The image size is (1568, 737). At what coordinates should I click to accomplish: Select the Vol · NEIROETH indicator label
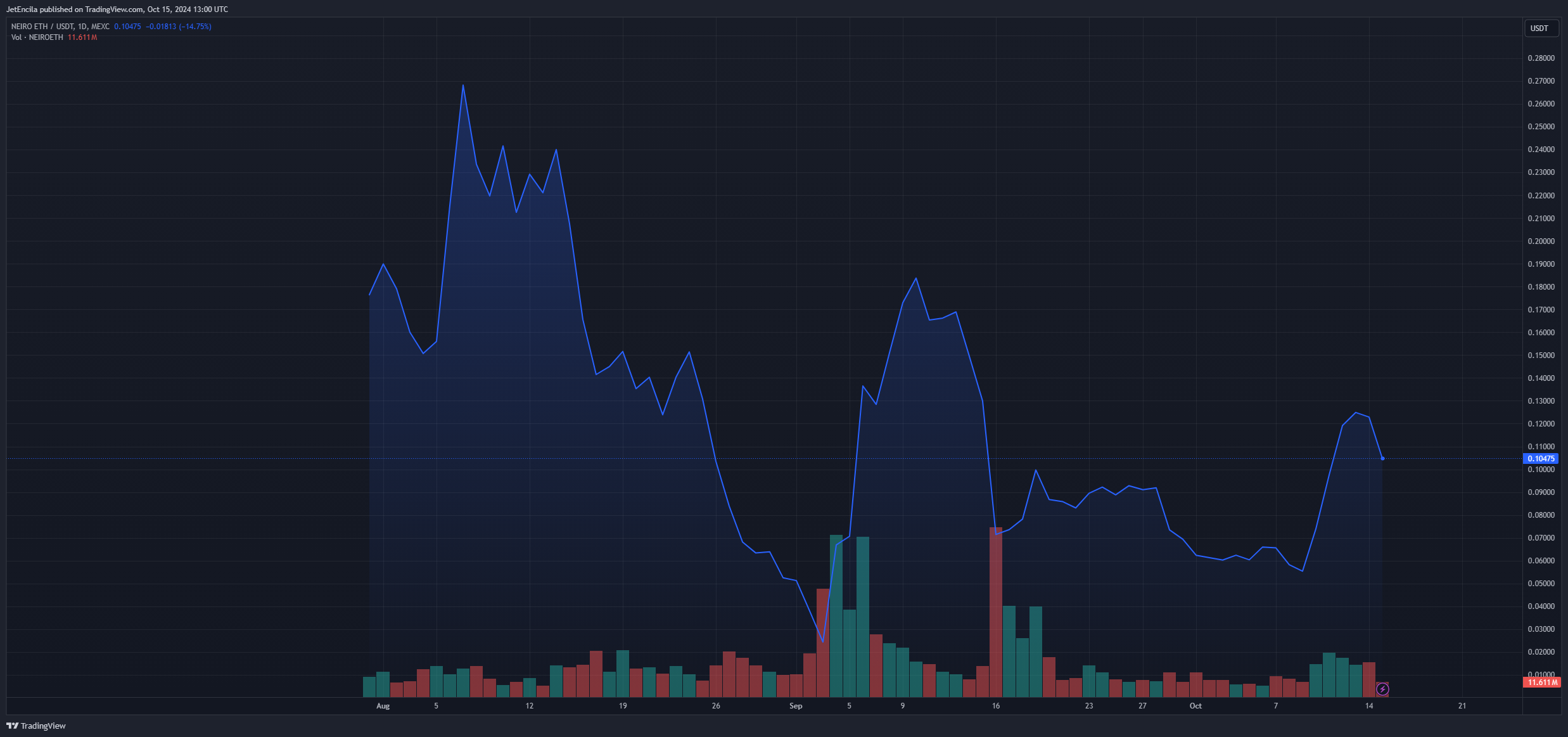click(x=37, y=37)
